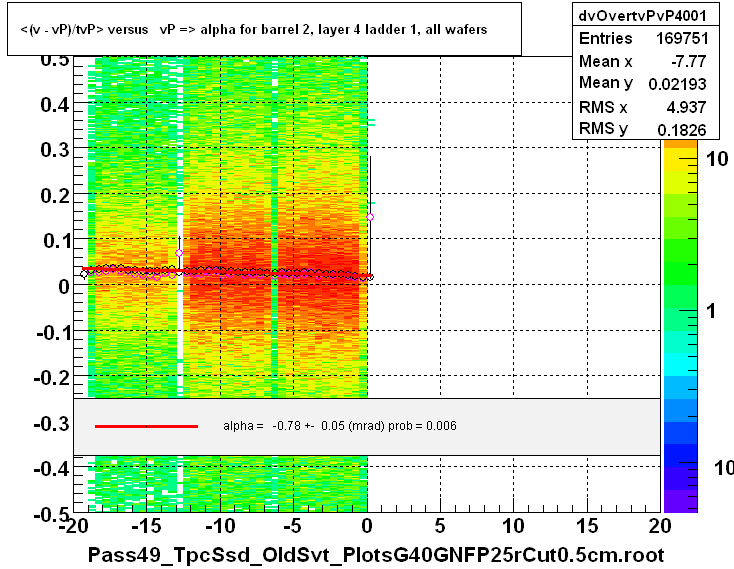Click the x-axis title with root filename
This screenshot has height=569, width=734.
pos(376,555)
